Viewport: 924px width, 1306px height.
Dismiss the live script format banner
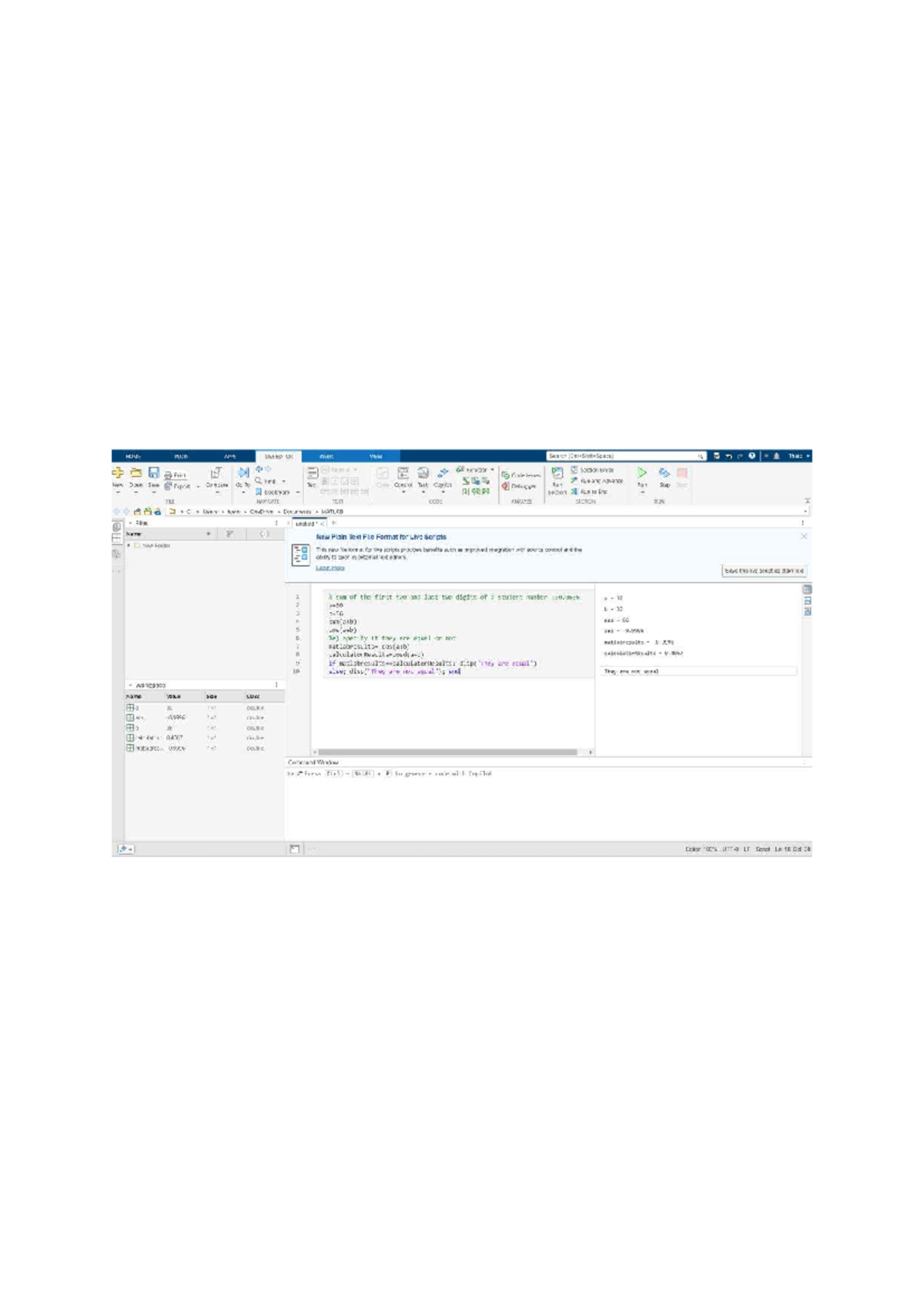804,536
